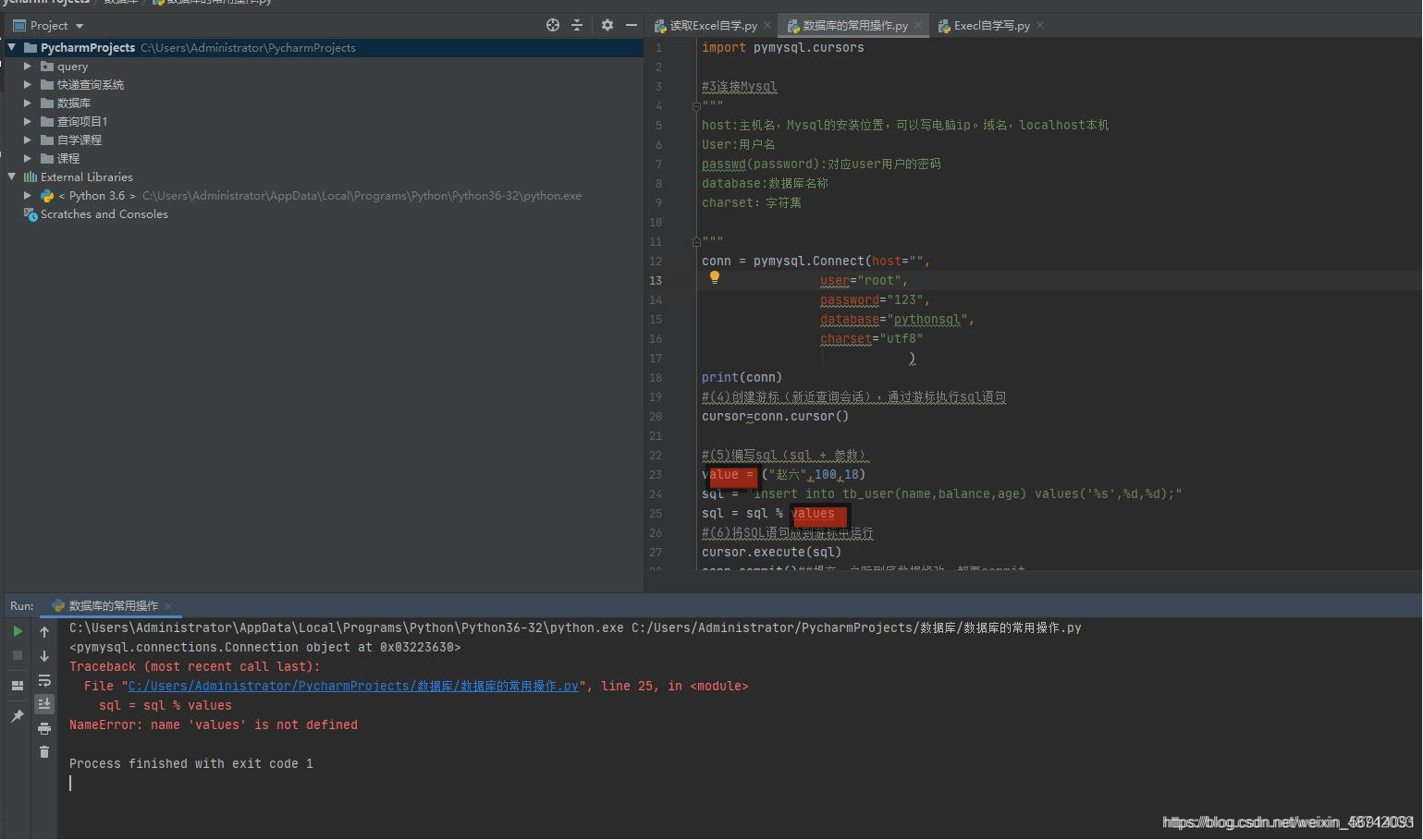Image resolution: width=1423 pixels, height=840 pixels.
Task: Expand the 数据库 folder
Action: (28, 103)
